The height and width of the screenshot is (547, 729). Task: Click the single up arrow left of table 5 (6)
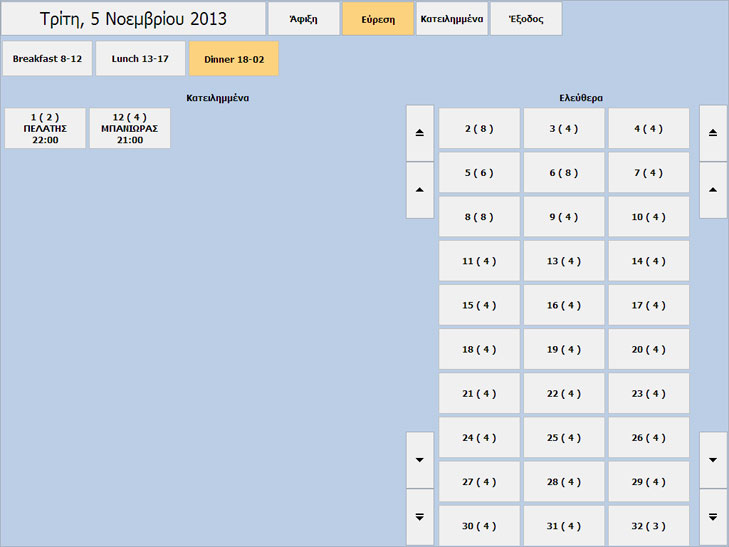[x=420, y=190]
